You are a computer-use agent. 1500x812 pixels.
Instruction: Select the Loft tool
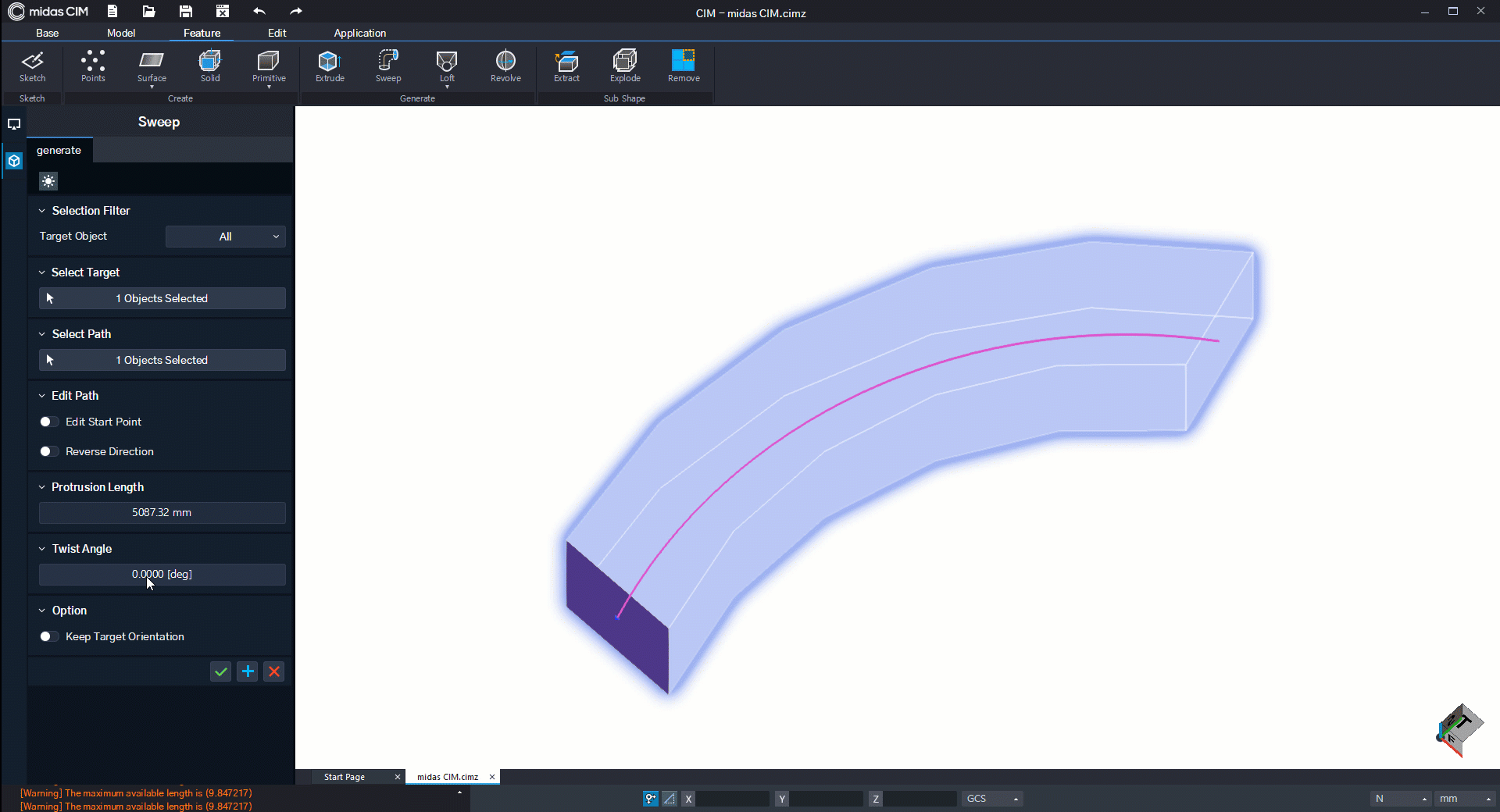447,68
